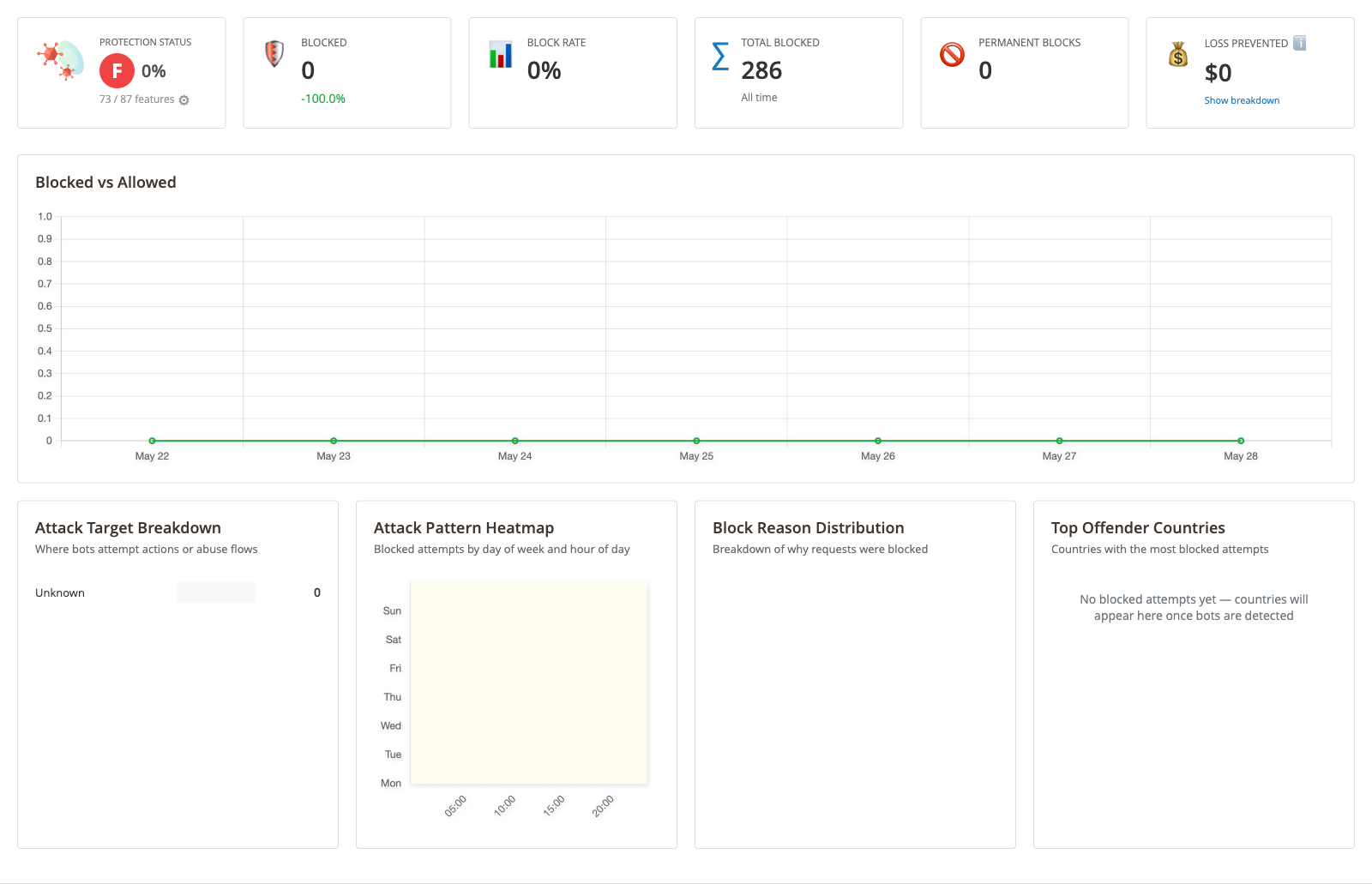1372x884 pixels.
Task: Open features settings gear icon
Action: (x=184, y=100)
